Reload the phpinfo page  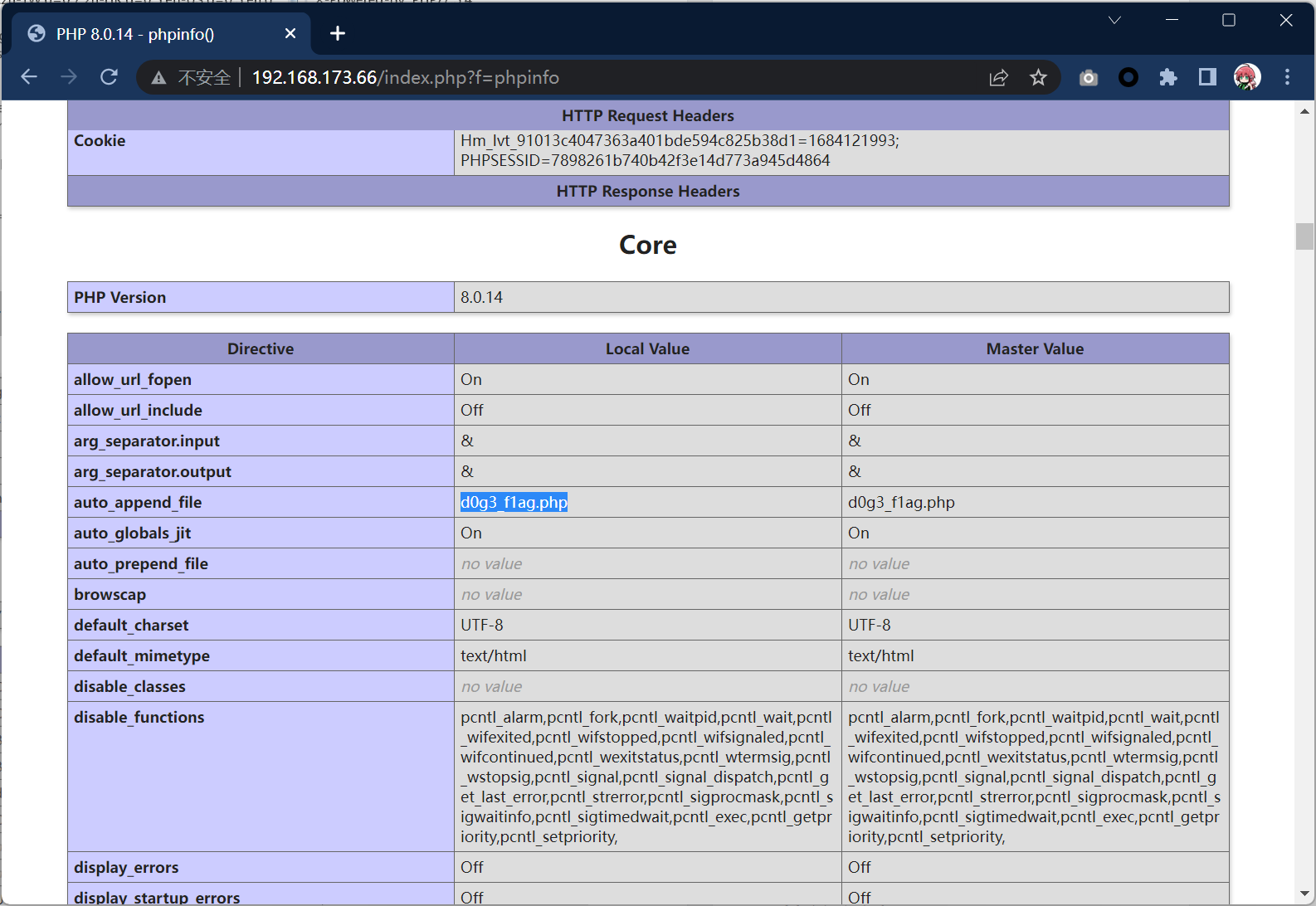(x=109, y=77)
